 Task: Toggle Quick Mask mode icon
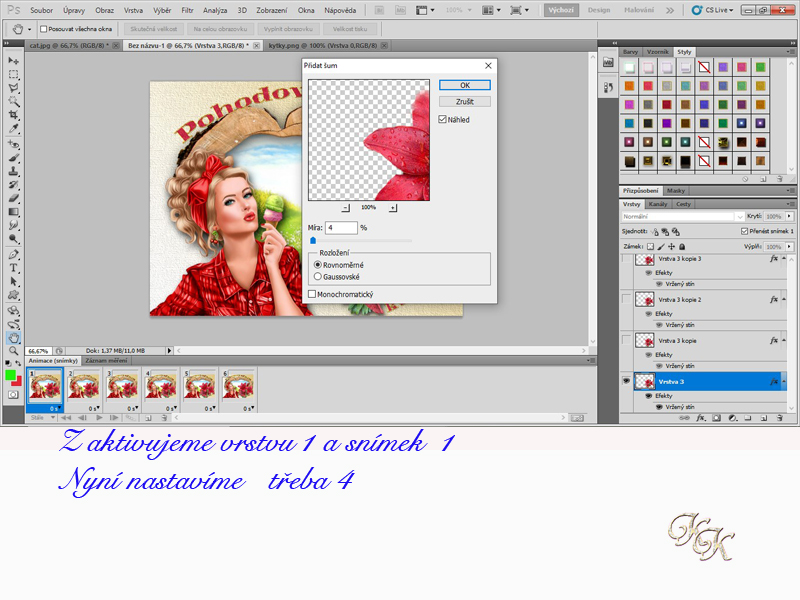tap(13, 394)
